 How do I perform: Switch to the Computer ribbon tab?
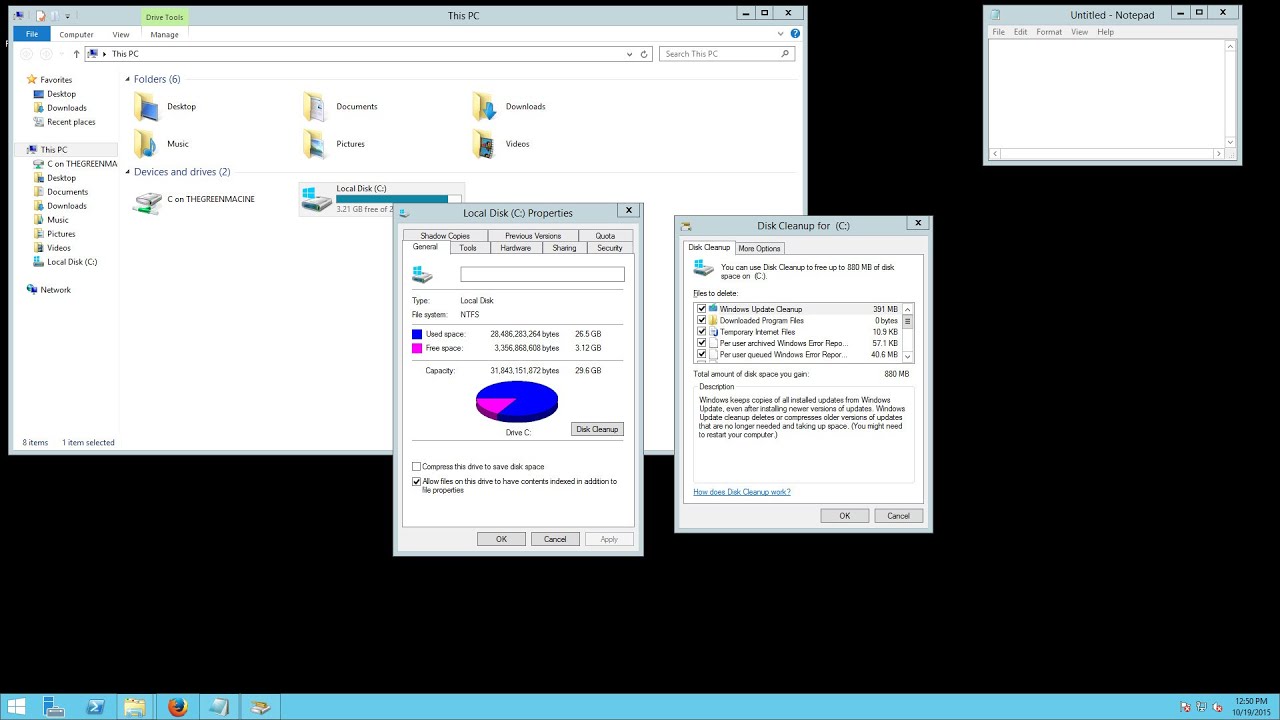(76, 34)
